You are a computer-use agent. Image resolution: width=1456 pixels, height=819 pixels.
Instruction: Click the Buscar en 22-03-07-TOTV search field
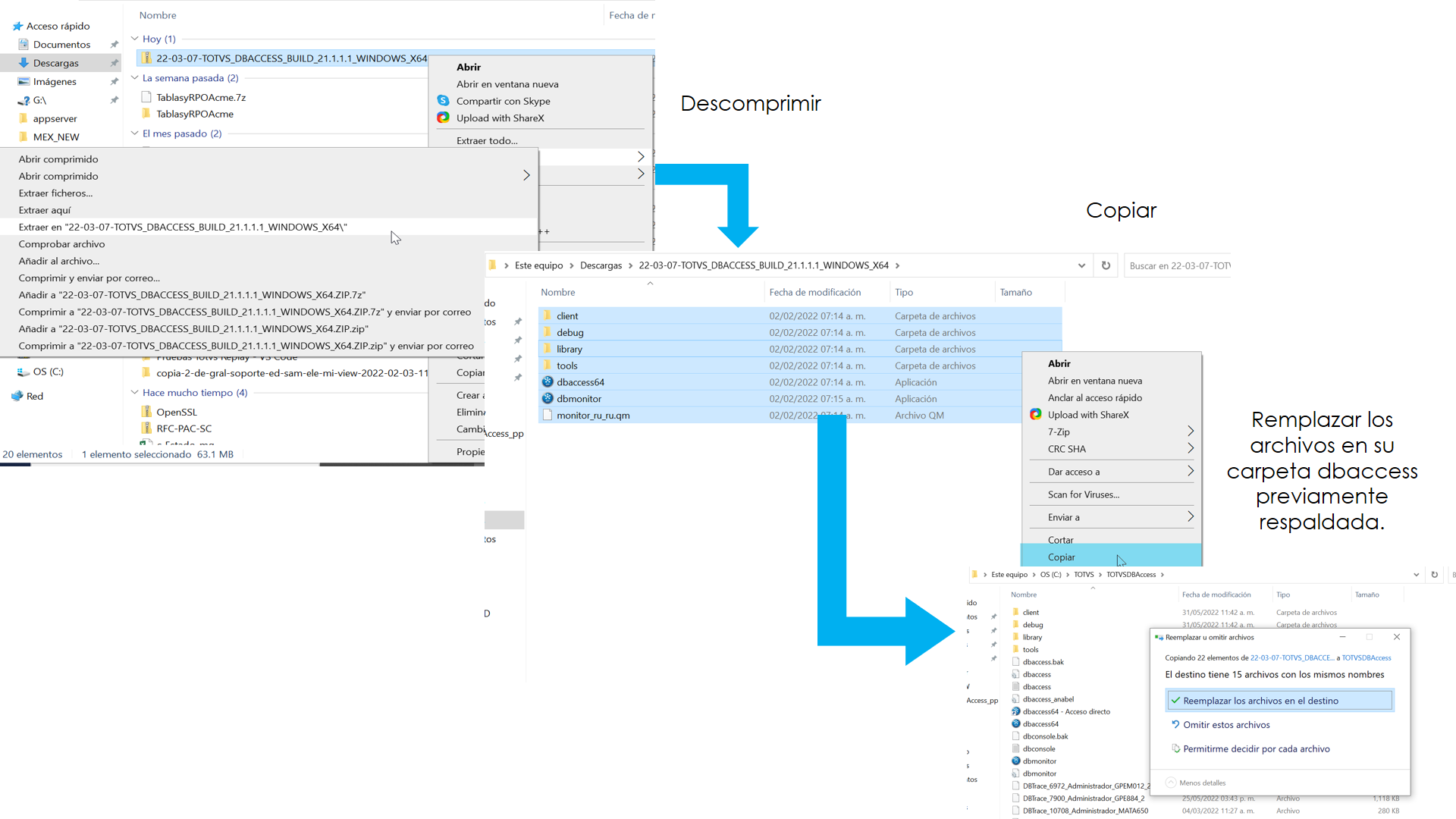1178,265
